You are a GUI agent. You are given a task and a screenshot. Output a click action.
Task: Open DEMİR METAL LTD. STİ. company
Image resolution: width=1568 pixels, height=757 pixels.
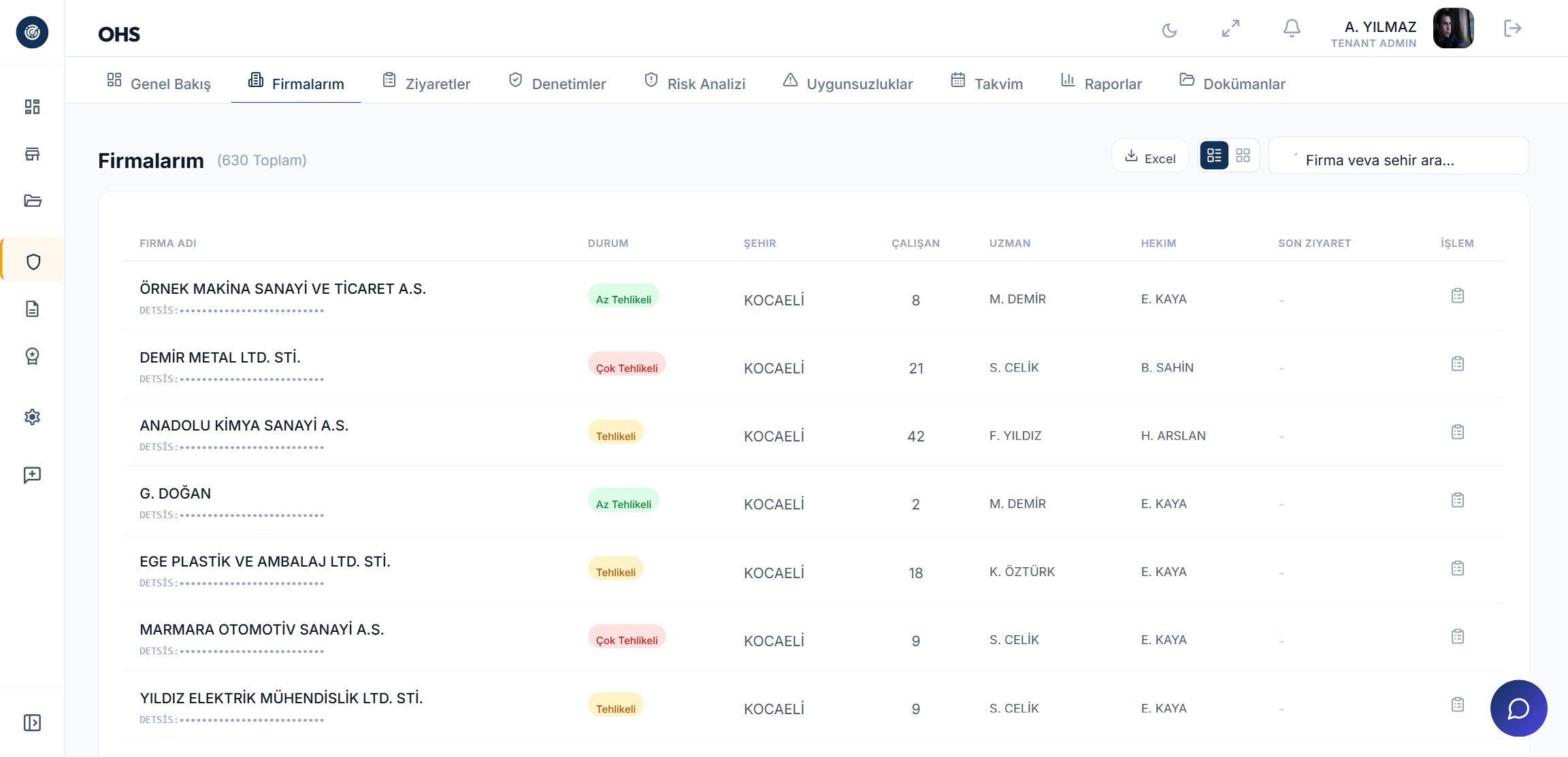[x=220, y=357]
